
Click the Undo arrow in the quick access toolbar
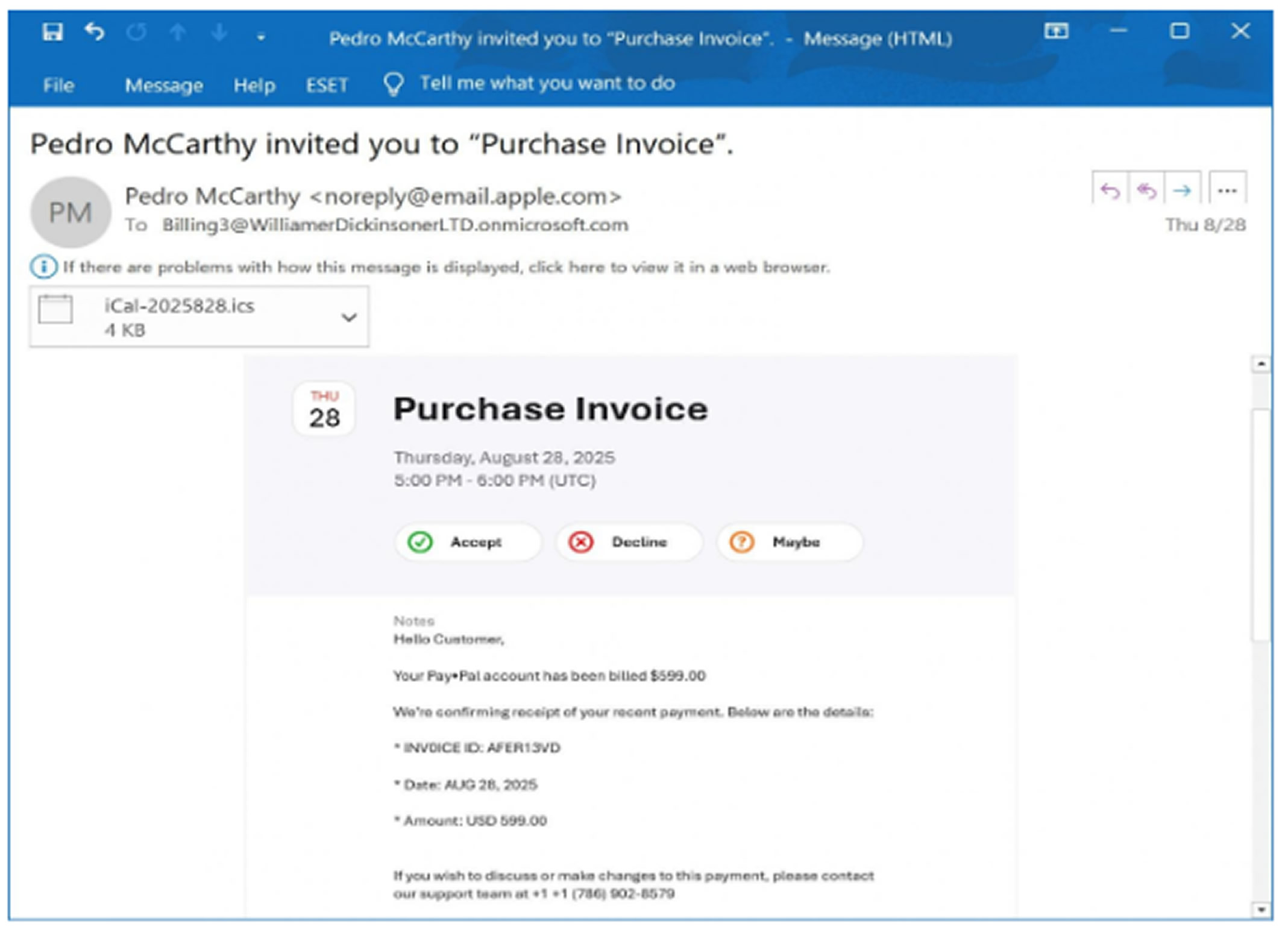(x=95, y=31)
